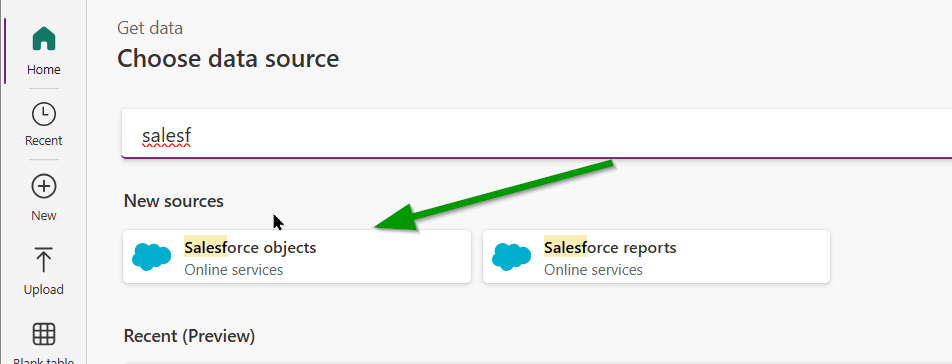
Task: Click 'Online services' under Salesforce objects
Action: 234,269
